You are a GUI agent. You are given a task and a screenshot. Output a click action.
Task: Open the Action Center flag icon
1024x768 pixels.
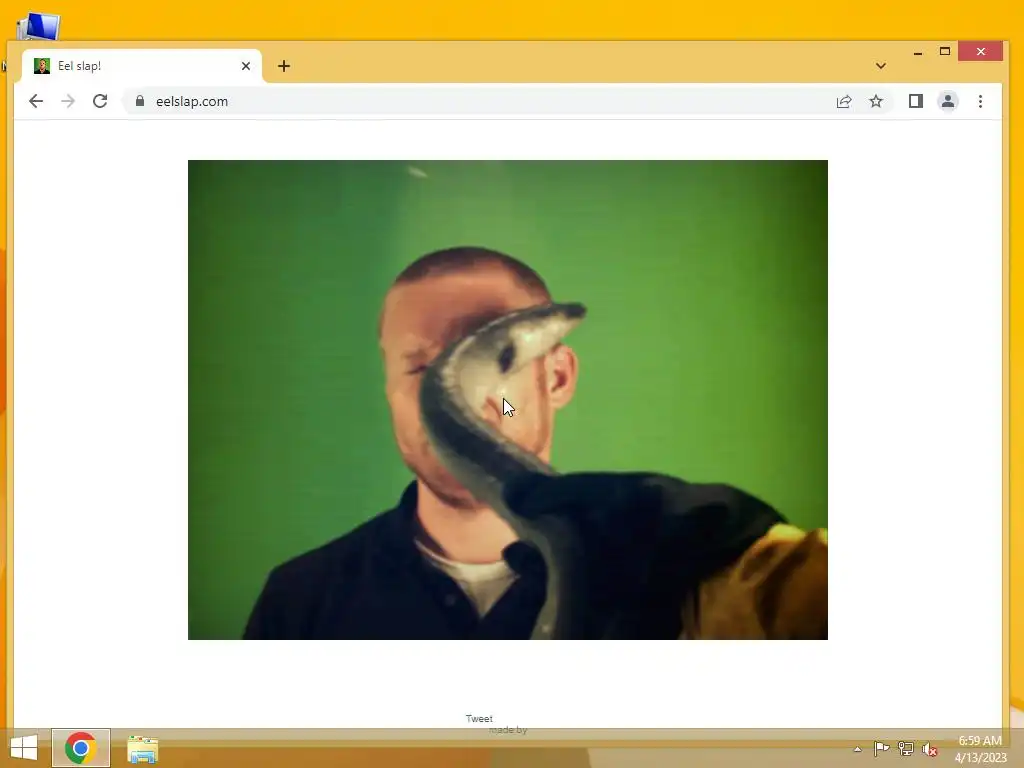pyautogui.click(x=882, y=748)
